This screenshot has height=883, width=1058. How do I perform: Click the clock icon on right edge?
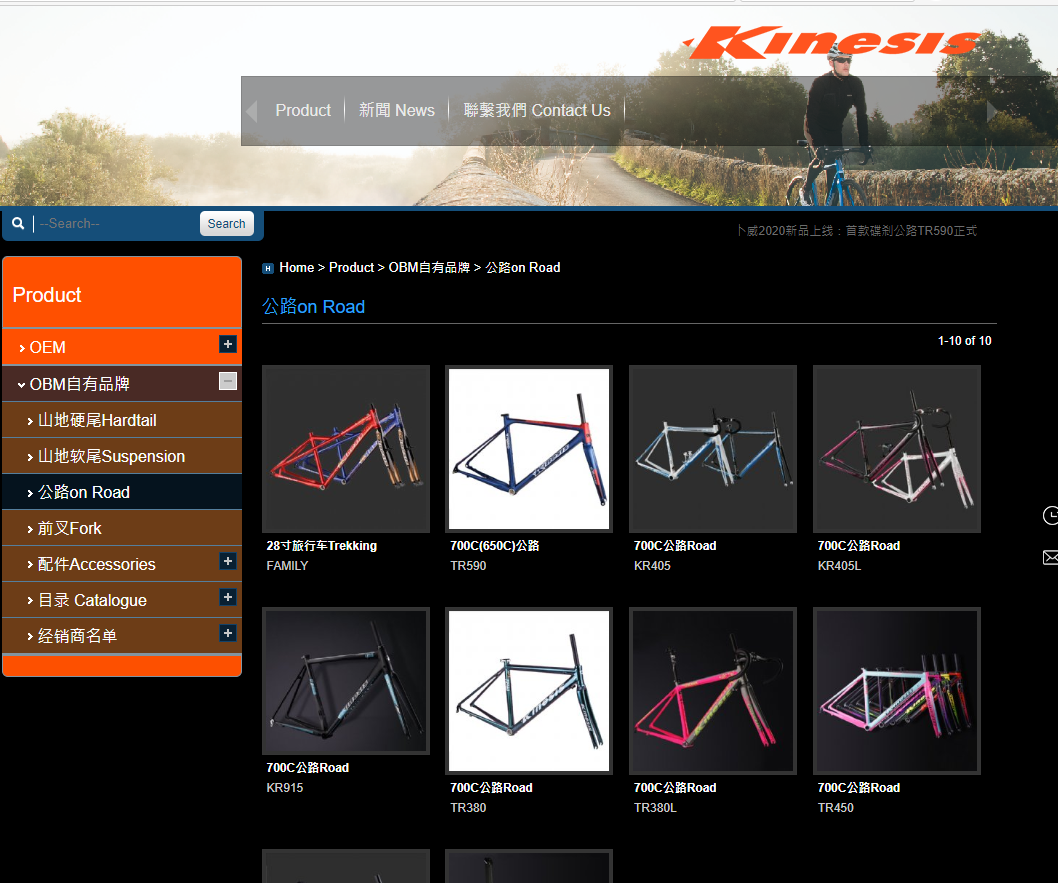click(x=1051, y=515)
